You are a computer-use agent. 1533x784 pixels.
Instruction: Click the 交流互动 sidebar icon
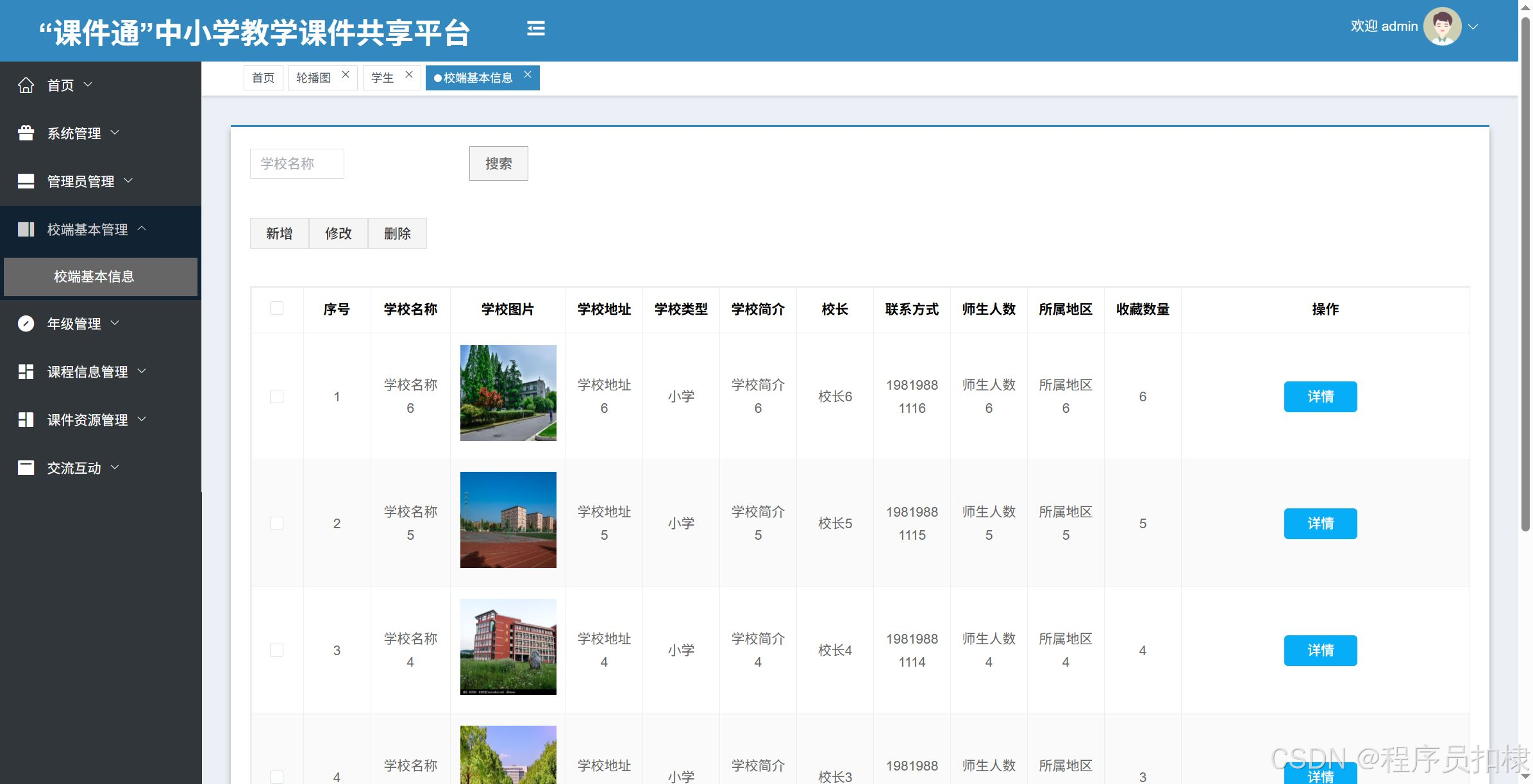(x=26, y=468)
